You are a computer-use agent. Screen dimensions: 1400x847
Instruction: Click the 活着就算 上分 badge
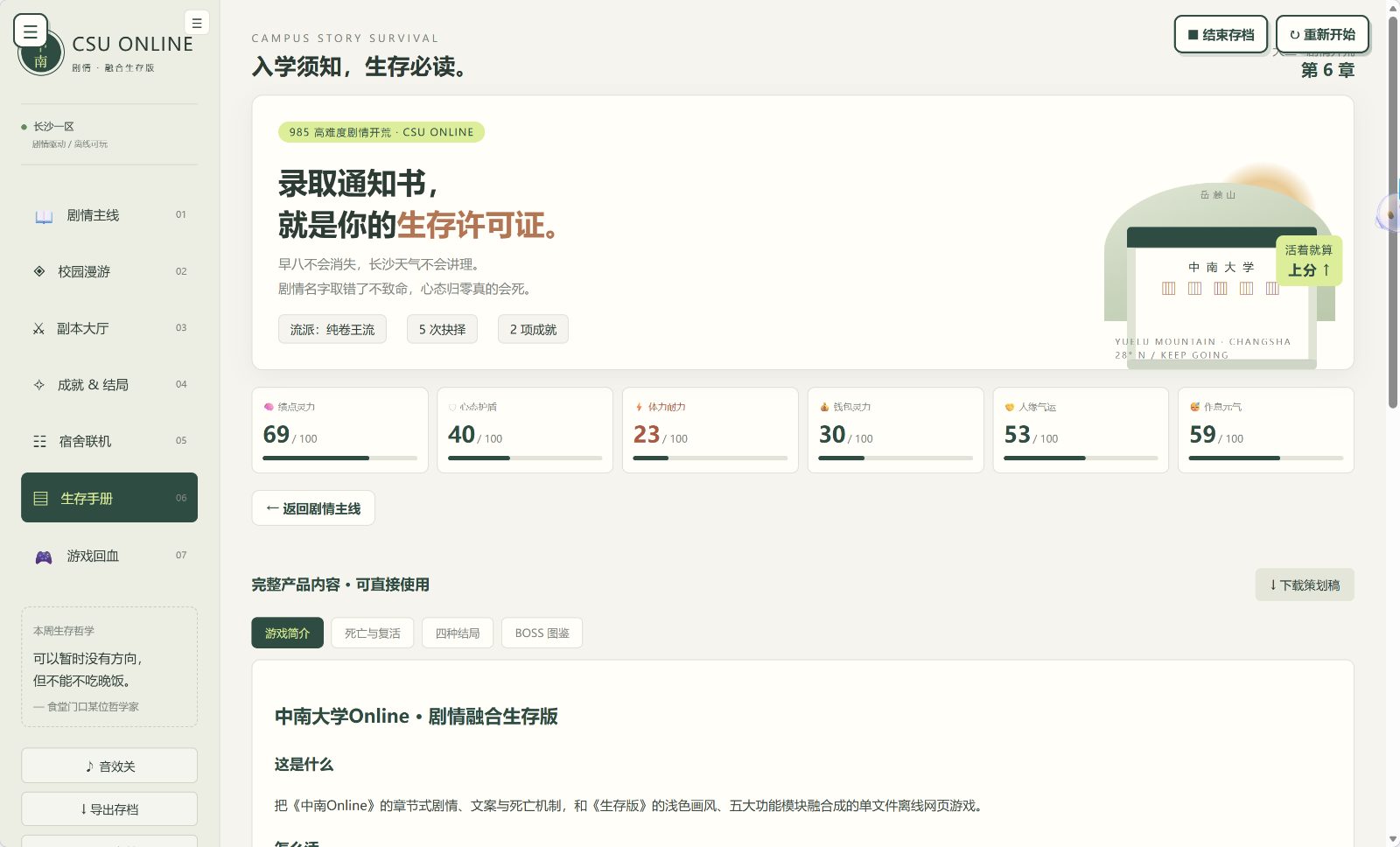pos(1309,261)
